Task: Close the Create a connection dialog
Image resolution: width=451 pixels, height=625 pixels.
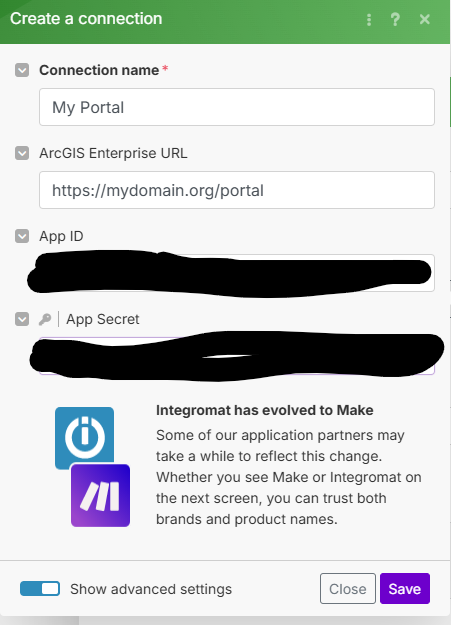Action: point(425,19)
